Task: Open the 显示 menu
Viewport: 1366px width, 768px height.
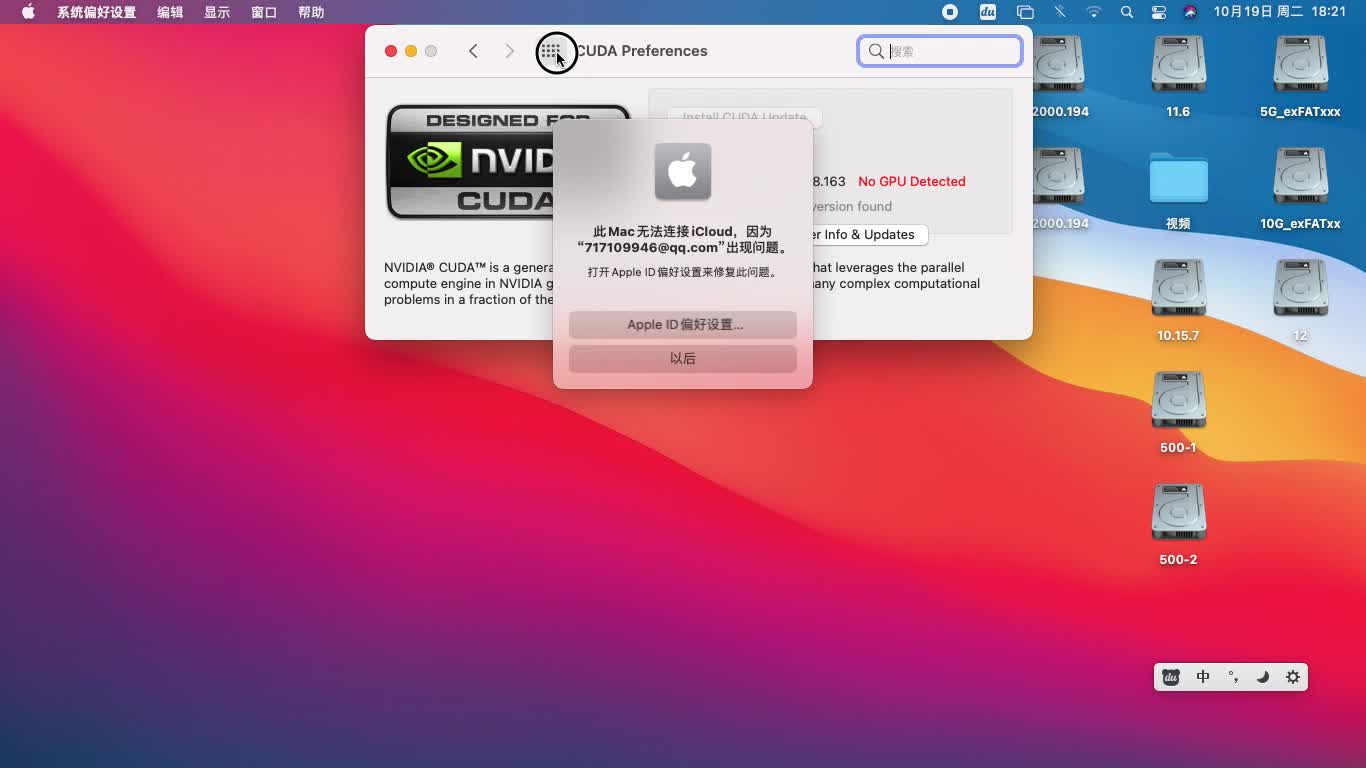Action: click(x=217, y=12)
